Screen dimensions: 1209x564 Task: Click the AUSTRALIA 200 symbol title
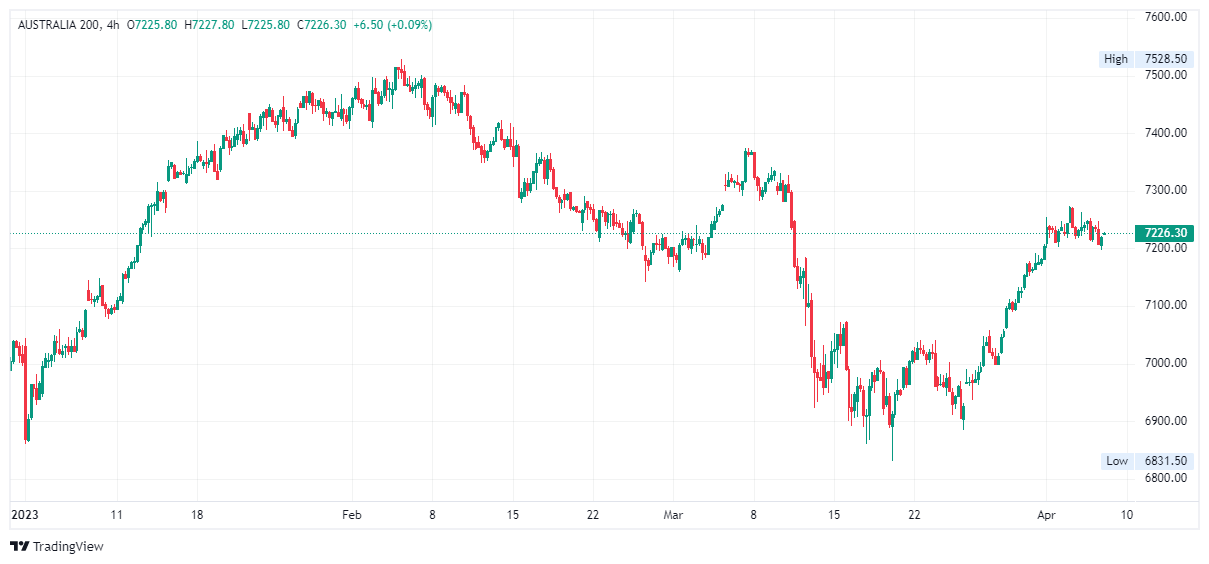click(58, 24)
